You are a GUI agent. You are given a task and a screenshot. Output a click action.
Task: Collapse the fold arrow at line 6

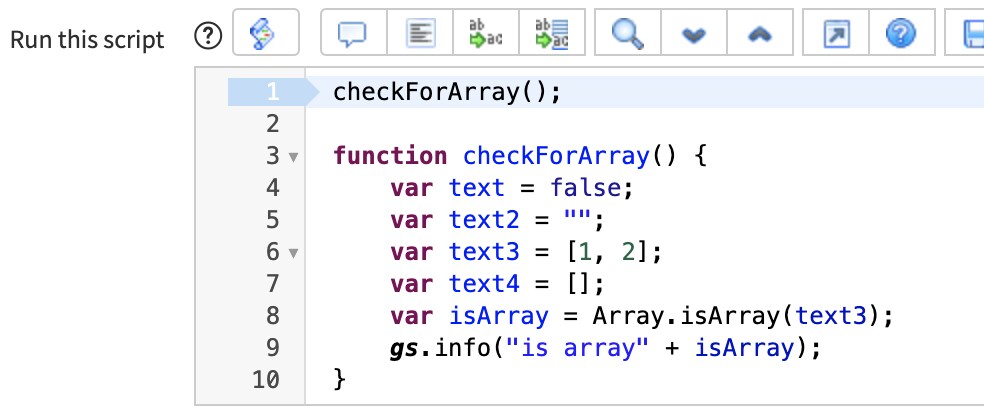click(293, 253)
